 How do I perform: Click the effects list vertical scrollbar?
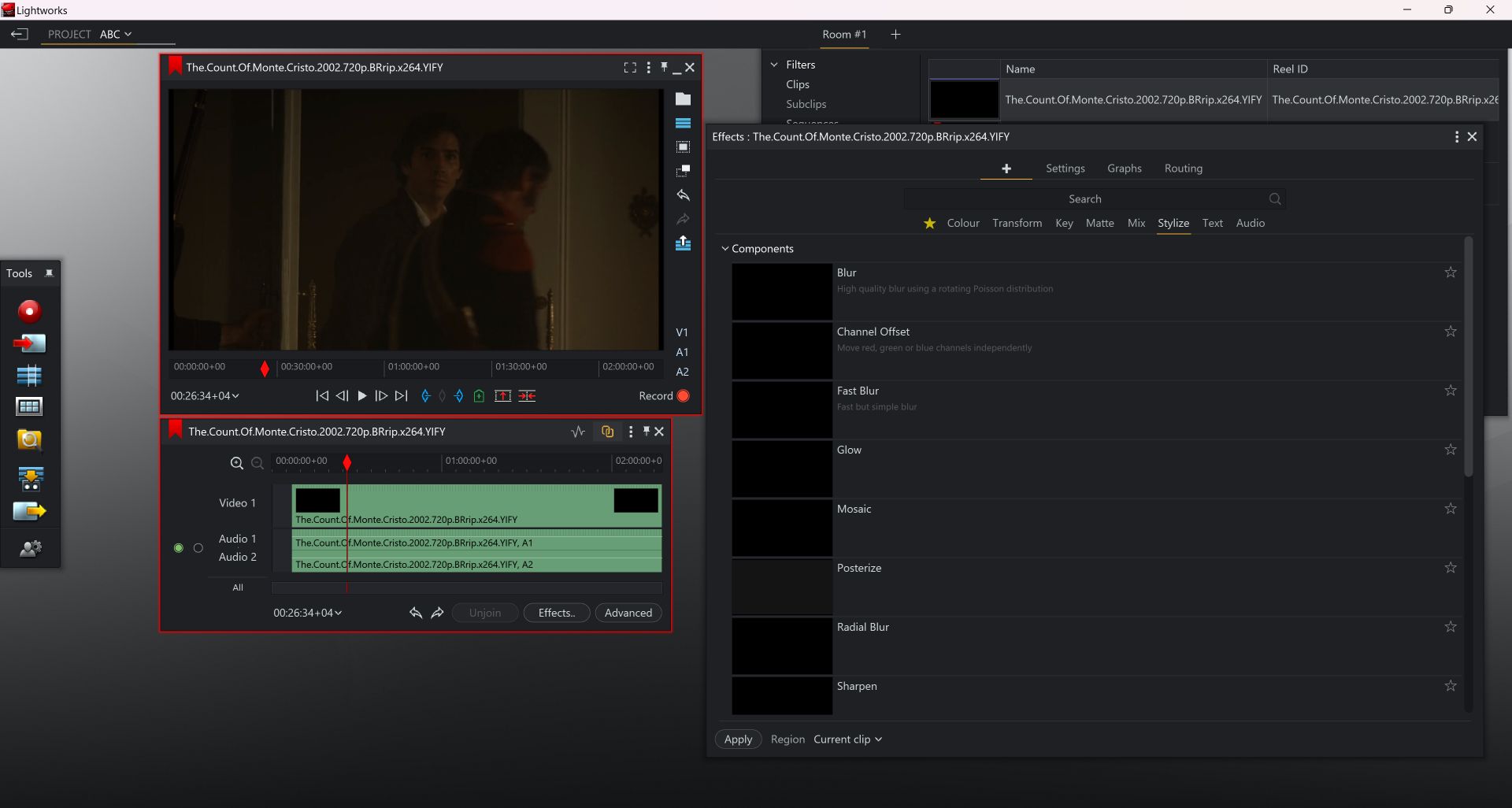coord(1469,357)
